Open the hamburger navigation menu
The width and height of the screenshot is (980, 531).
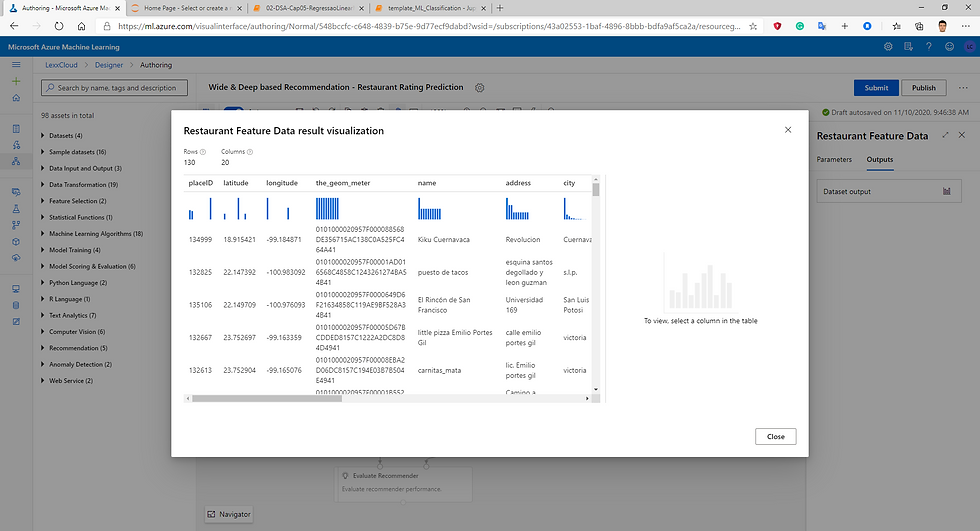pos(16,65)
